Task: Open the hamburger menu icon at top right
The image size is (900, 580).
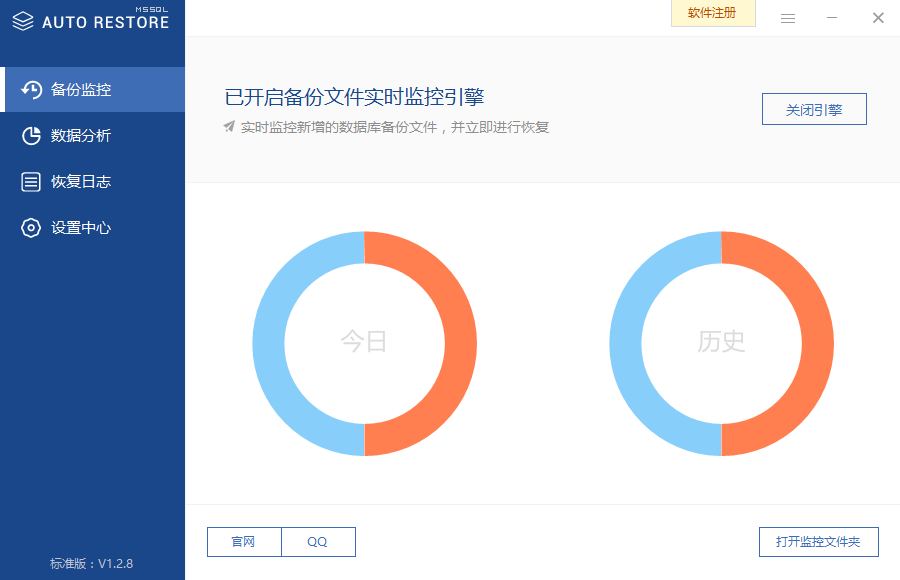Action: point(788,17)
